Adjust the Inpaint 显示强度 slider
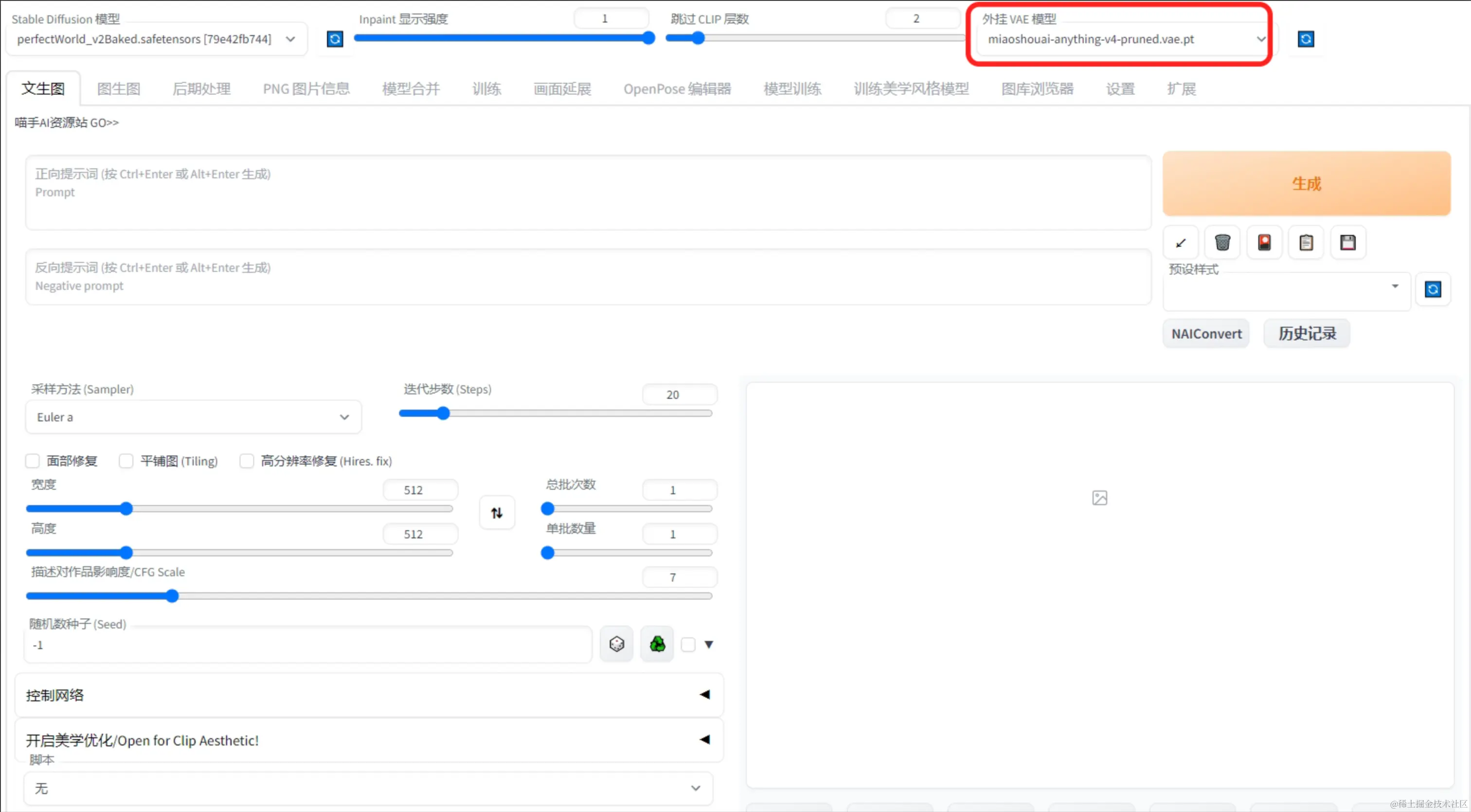This screenshot has height=812, width=1471. pos(504,38)
